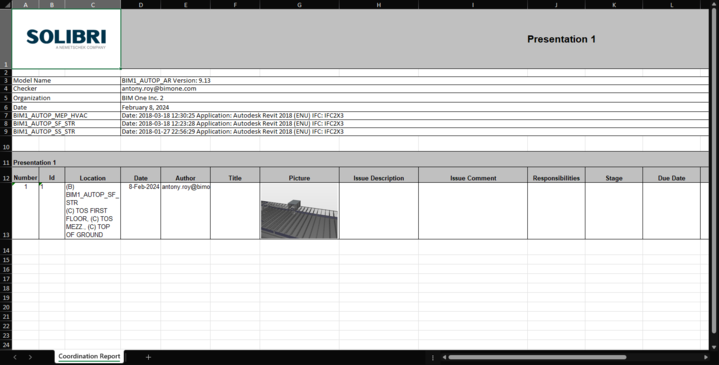Viewport: 719px width, 365px height.
Task: Select the Due Date header cell
Action: coord(671,178)
